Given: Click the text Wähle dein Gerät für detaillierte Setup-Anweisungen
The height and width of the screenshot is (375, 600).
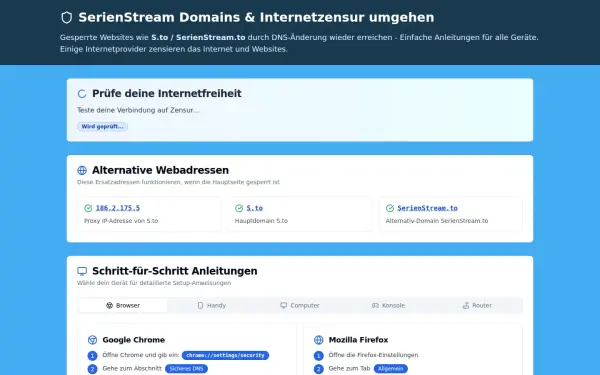Looking at the screenshot, I should click(x=154, y=283).
